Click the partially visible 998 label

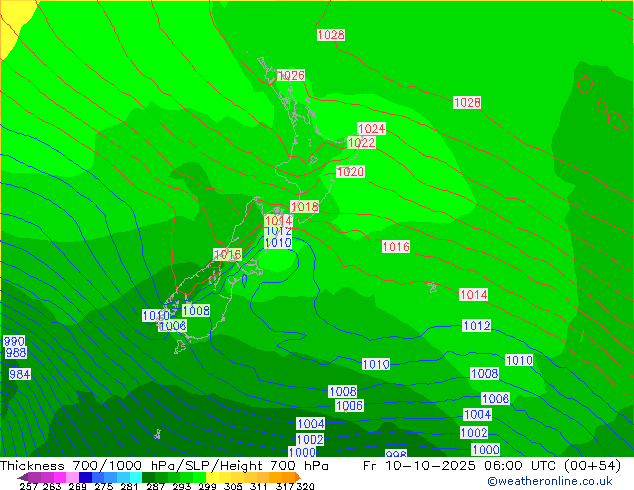(396, 454)
